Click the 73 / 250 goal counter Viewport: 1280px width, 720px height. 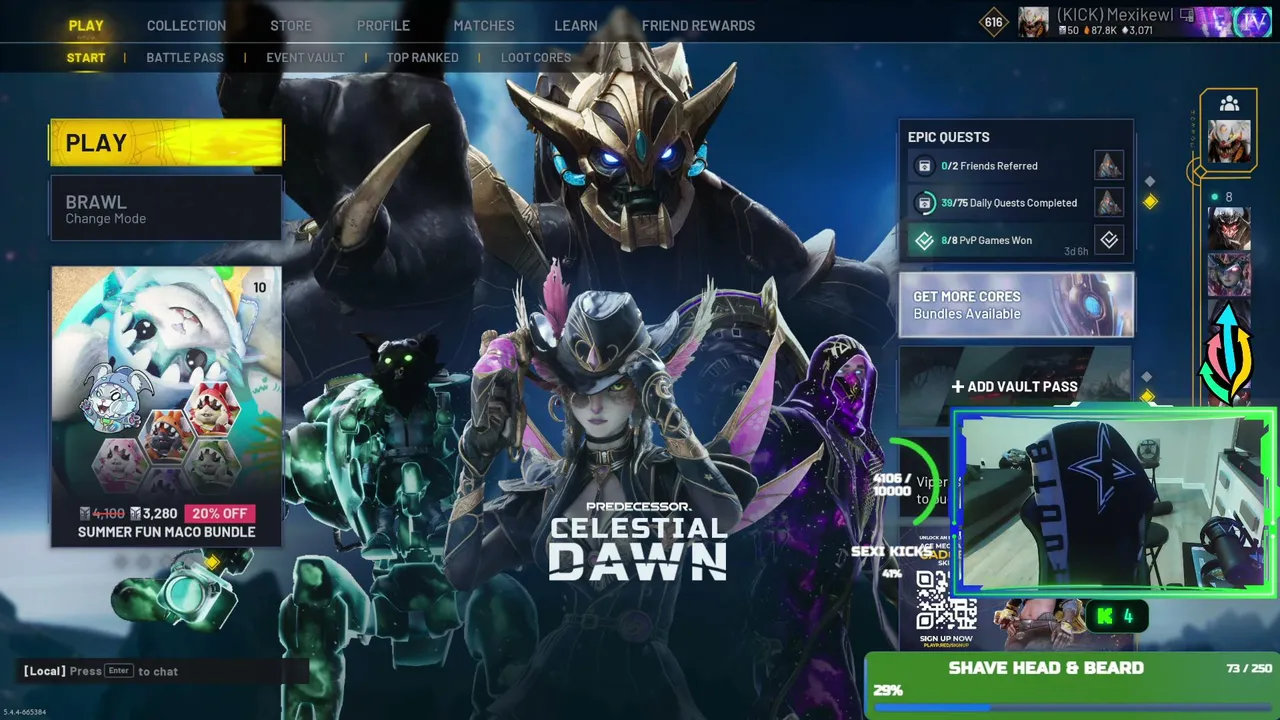point(1249,668)
